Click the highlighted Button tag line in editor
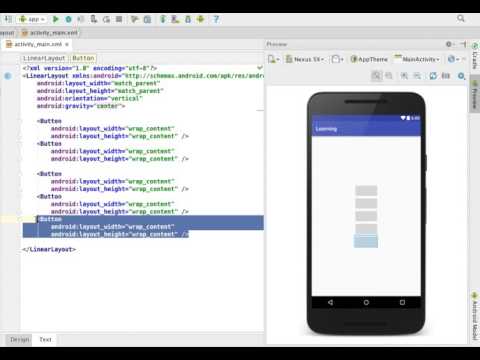This screenshot has height=360, width=480. [x=50, y=219]
